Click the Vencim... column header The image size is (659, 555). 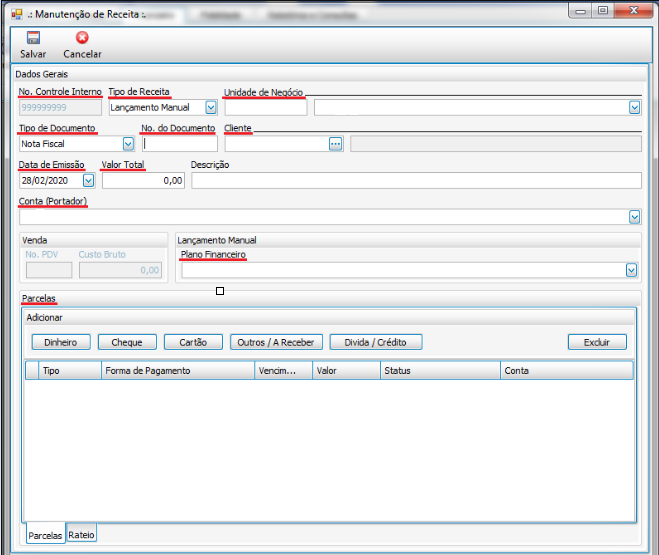(x=283, y=371)
